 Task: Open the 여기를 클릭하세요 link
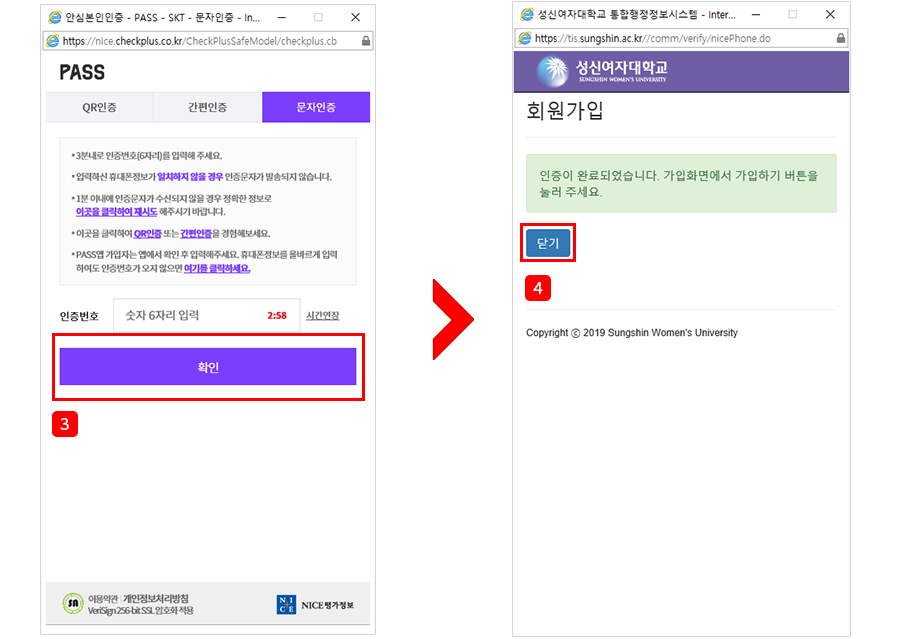[x=217, y=268]
